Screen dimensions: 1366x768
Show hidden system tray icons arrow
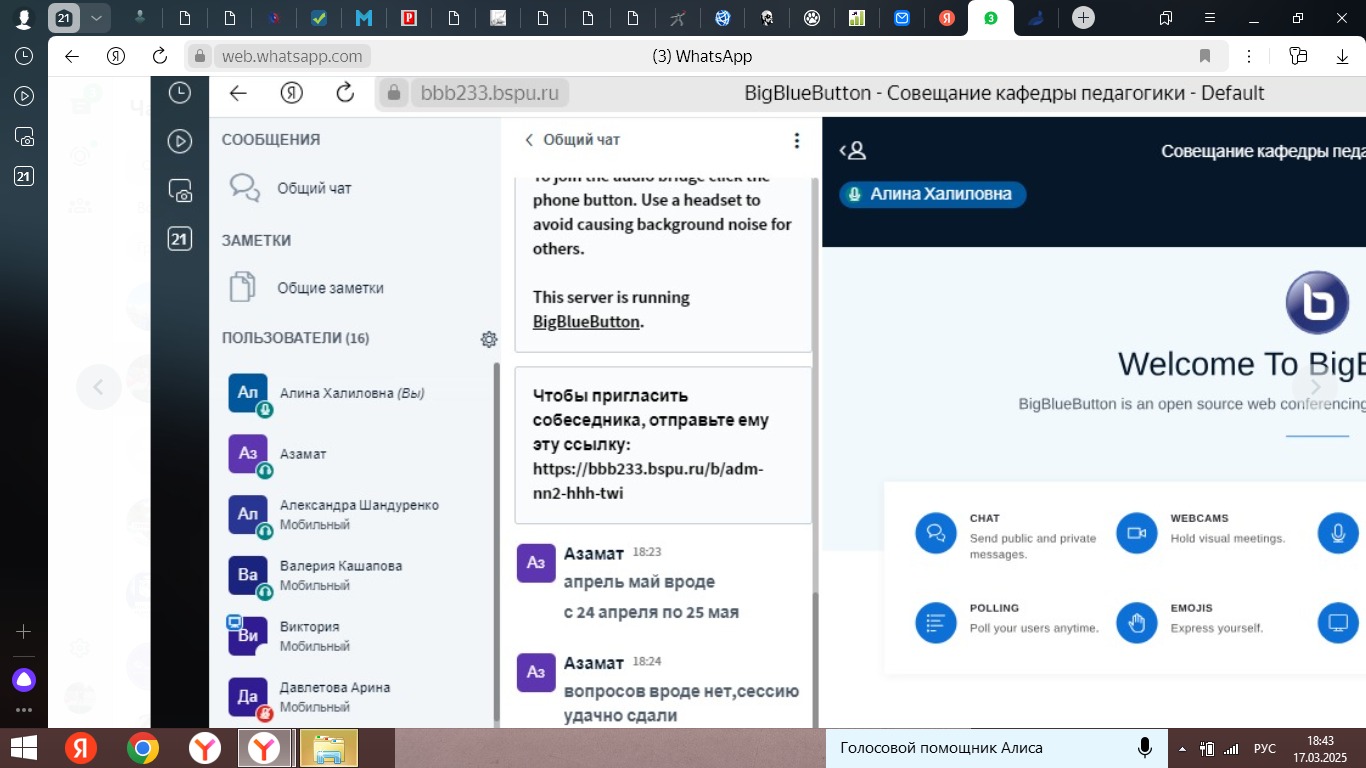pyautogui.click(x=1183, y=748)
